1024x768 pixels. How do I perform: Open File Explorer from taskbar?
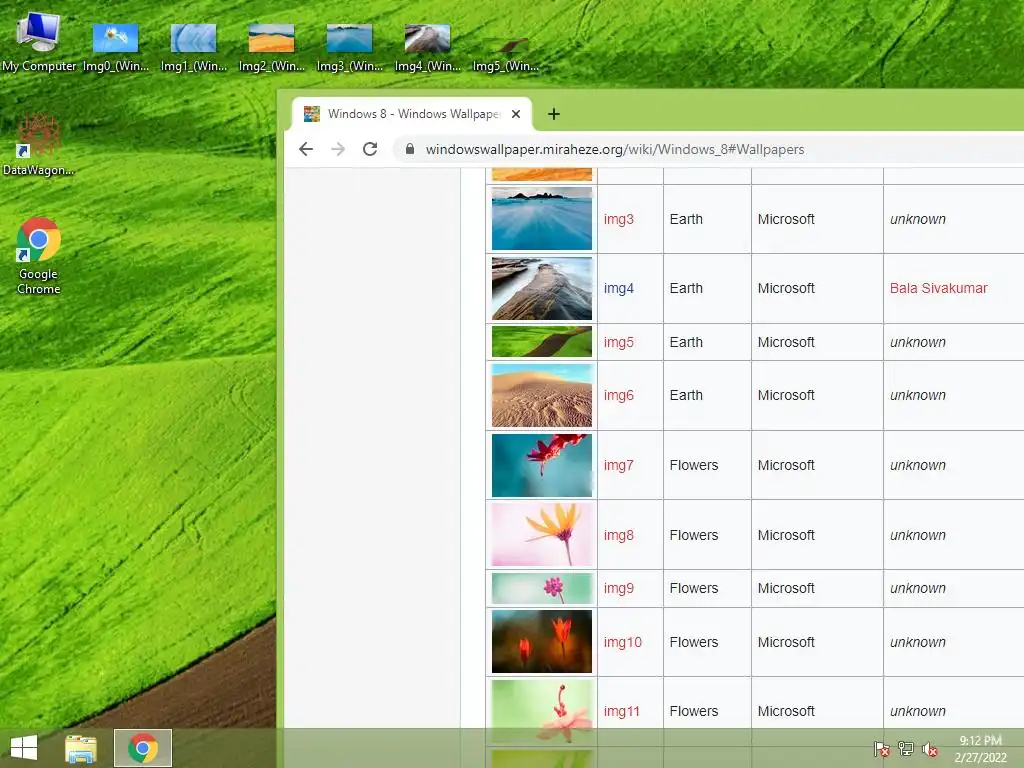pos(81,748)
